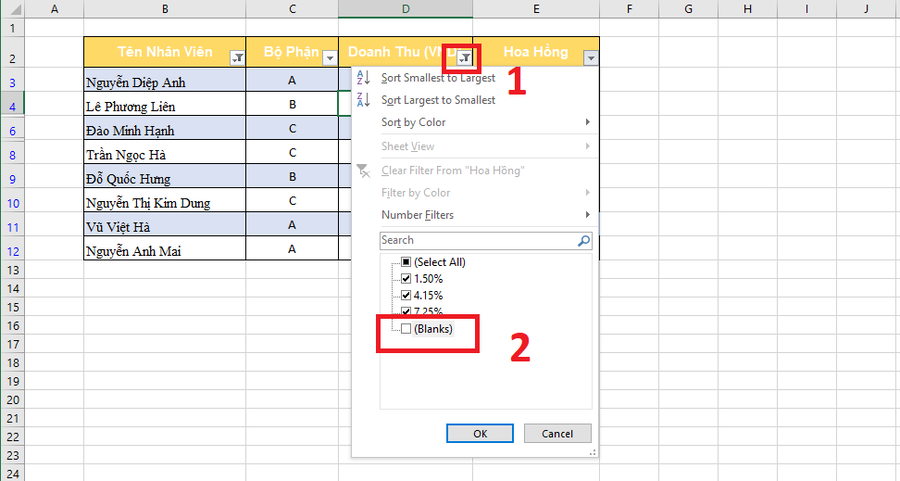
Task: Toggle the (Select All) checkbox
Action: (406, 262)
